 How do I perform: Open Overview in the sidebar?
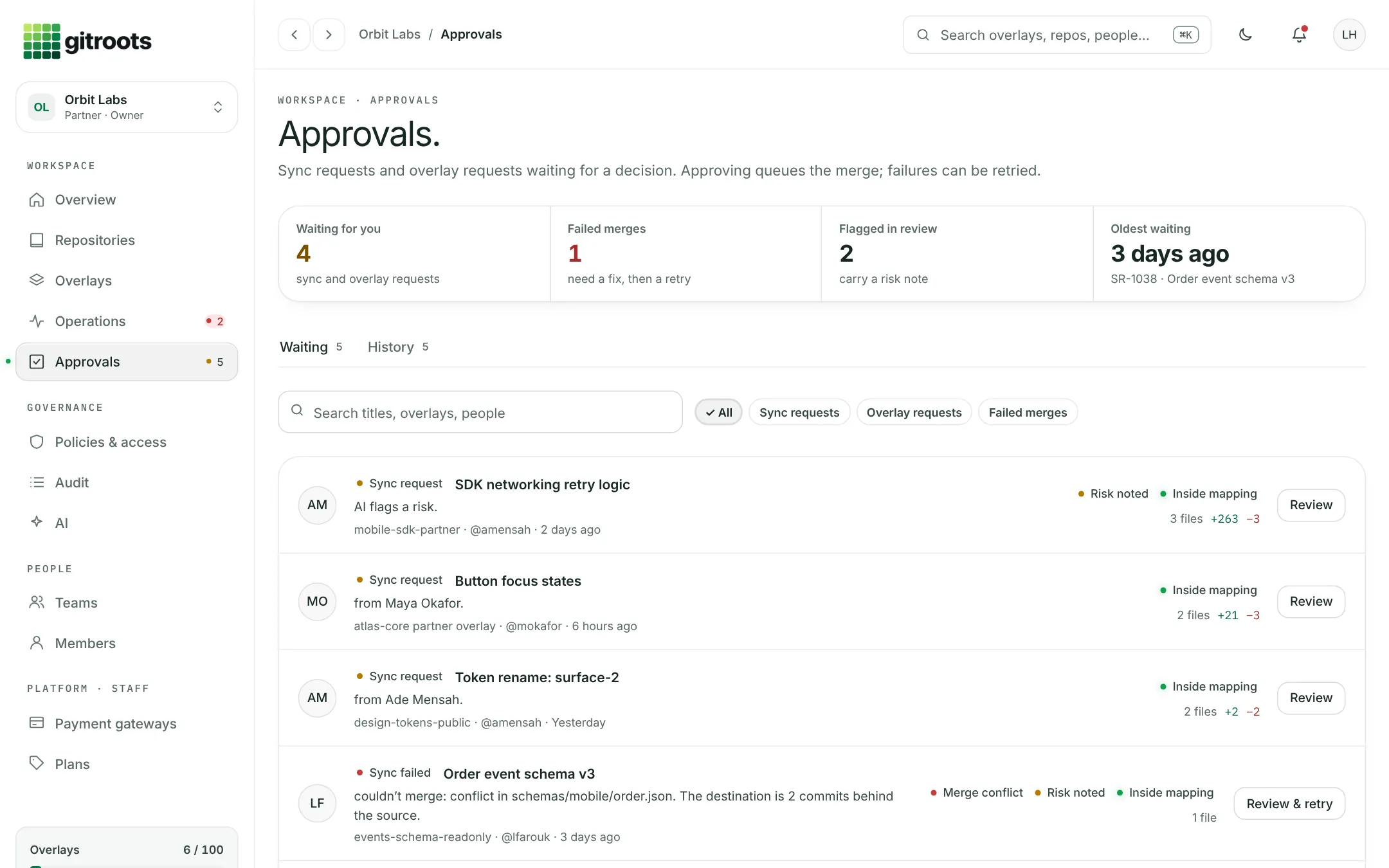pos(127,200)
